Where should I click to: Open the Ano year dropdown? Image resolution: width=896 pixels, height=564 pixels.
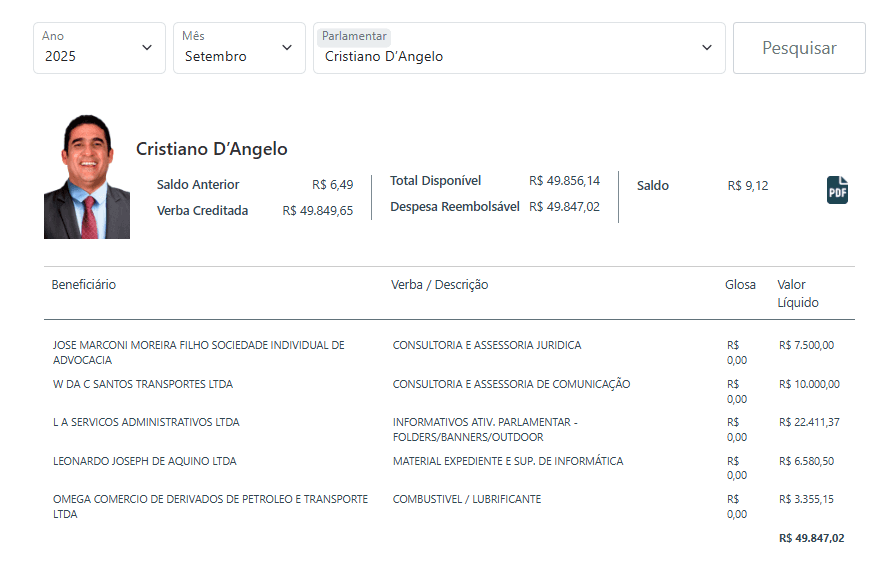[x=99, y=48]
